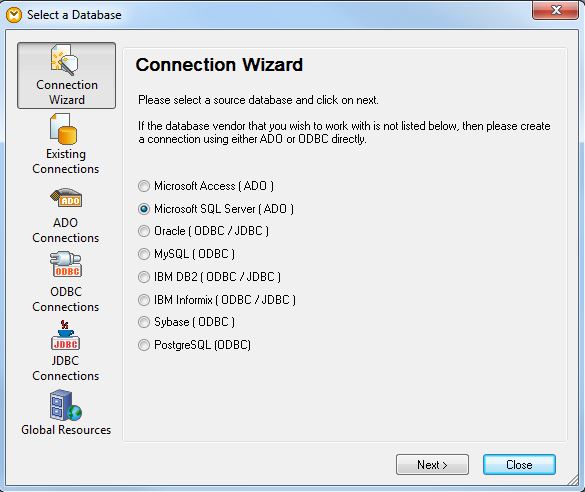
Task: Choose MySQL (ODBC) radio button
Action: (144, 254)
